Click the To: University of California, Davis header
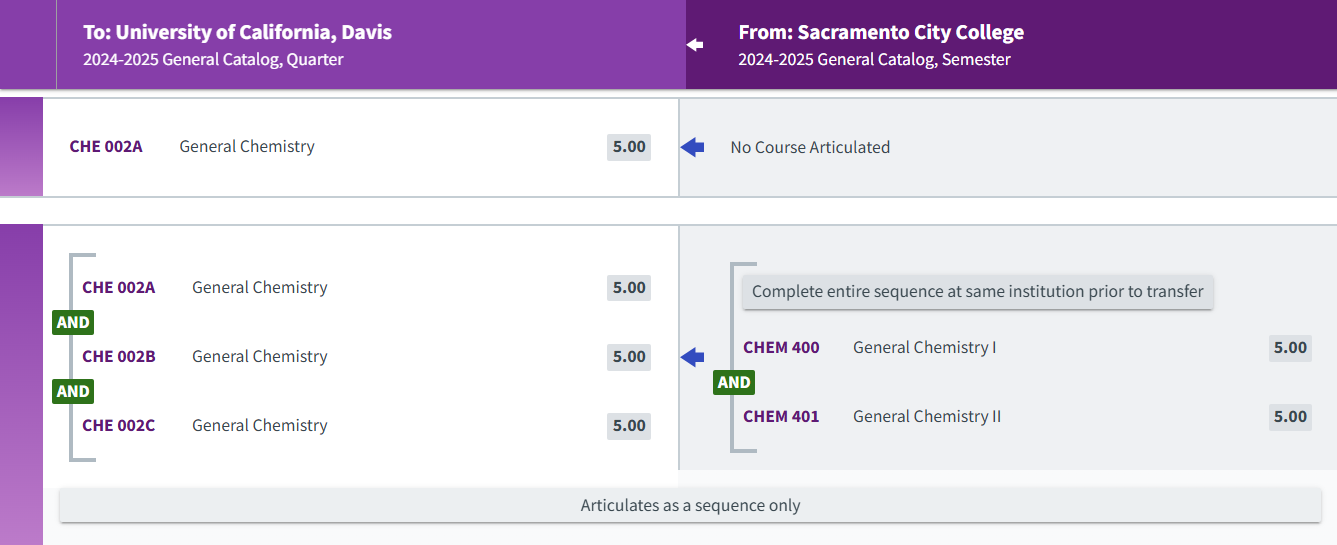This screenshot has width=1337, height=545. click(x=238, y=32)
